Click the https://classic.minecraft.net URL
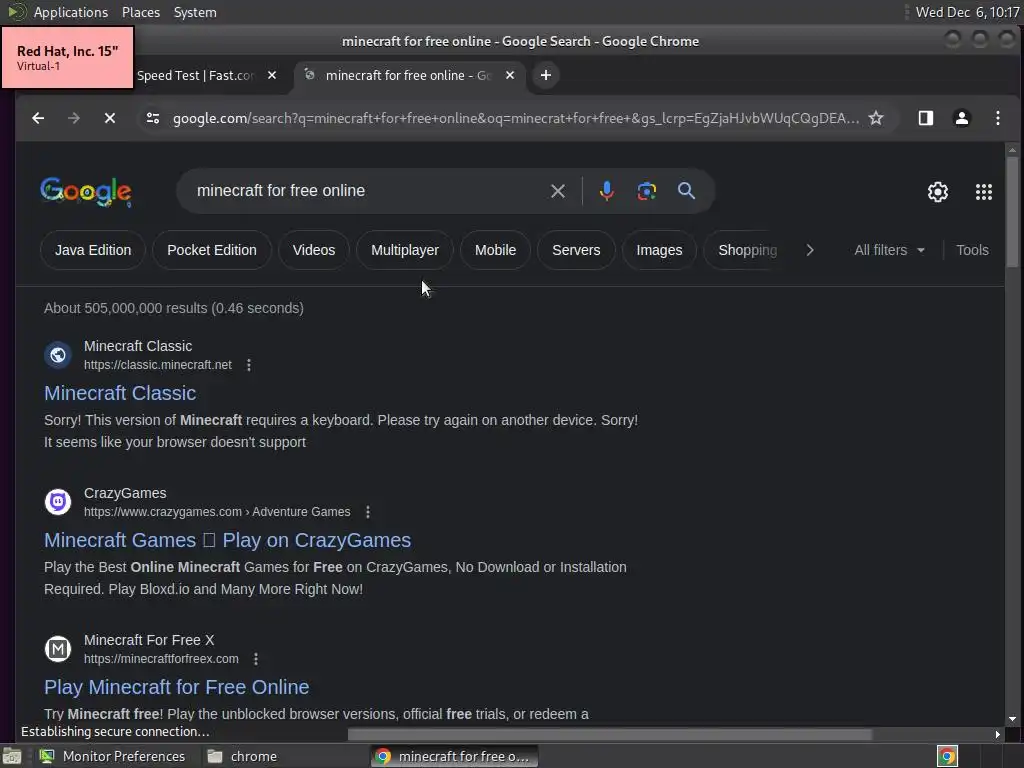Viewport: 1024px width, 768px height. point(157,365)
